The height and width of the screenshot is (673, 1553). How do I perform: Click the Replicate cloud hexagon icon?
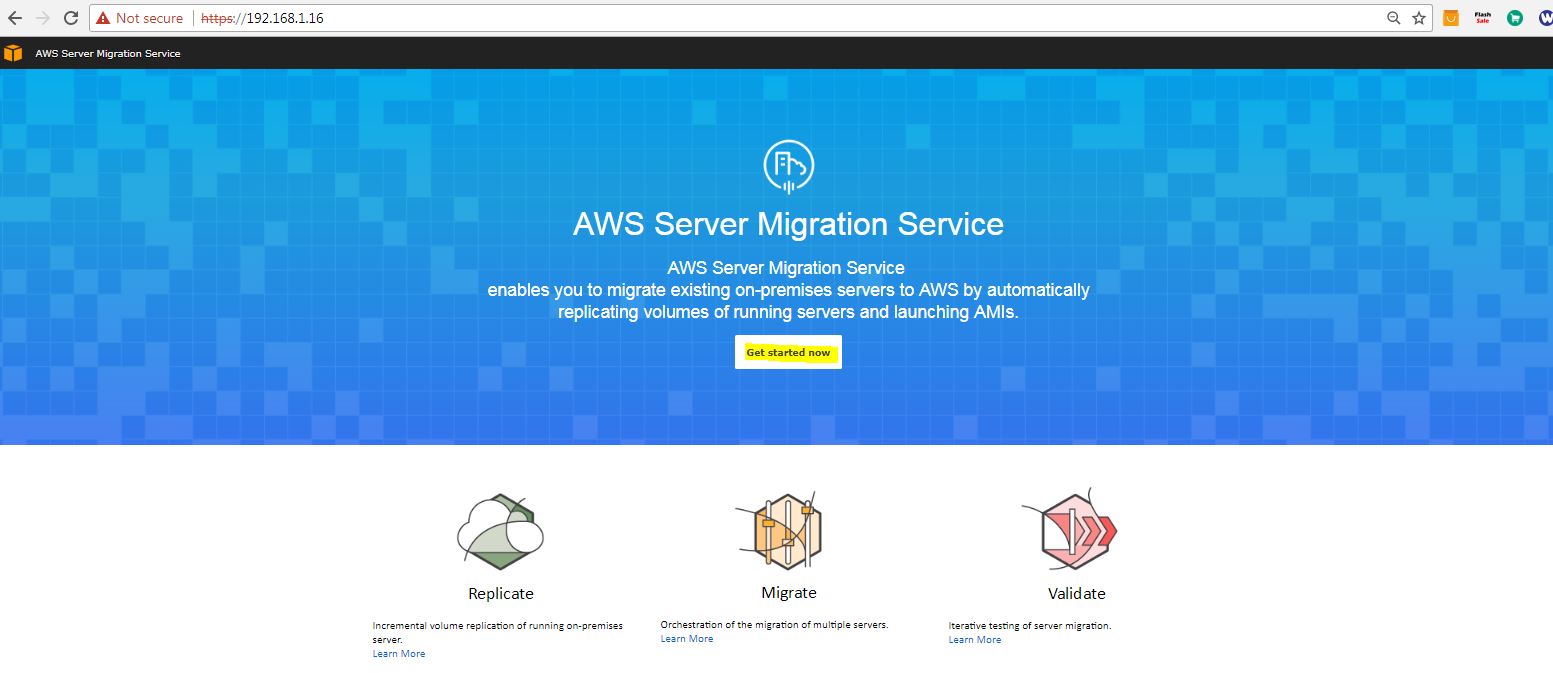coord(500,532)
